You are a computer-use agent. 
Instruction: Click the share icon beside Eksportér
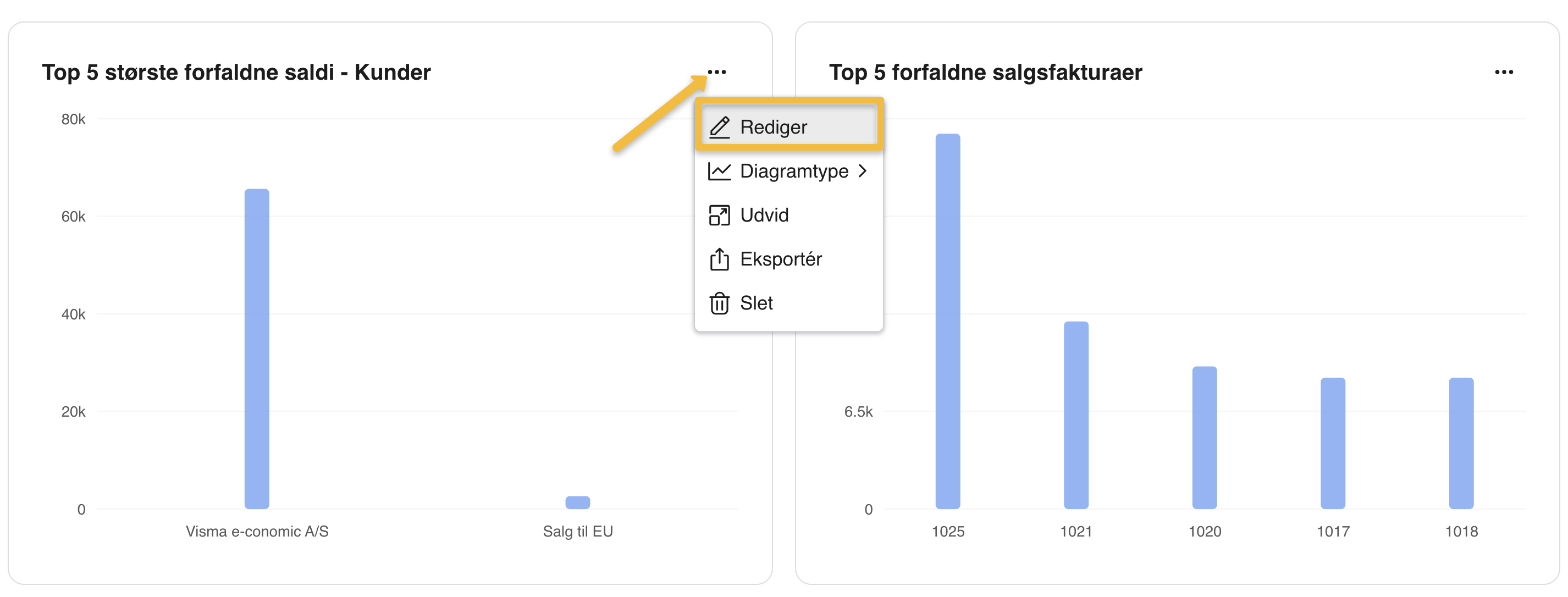(719, 259)
